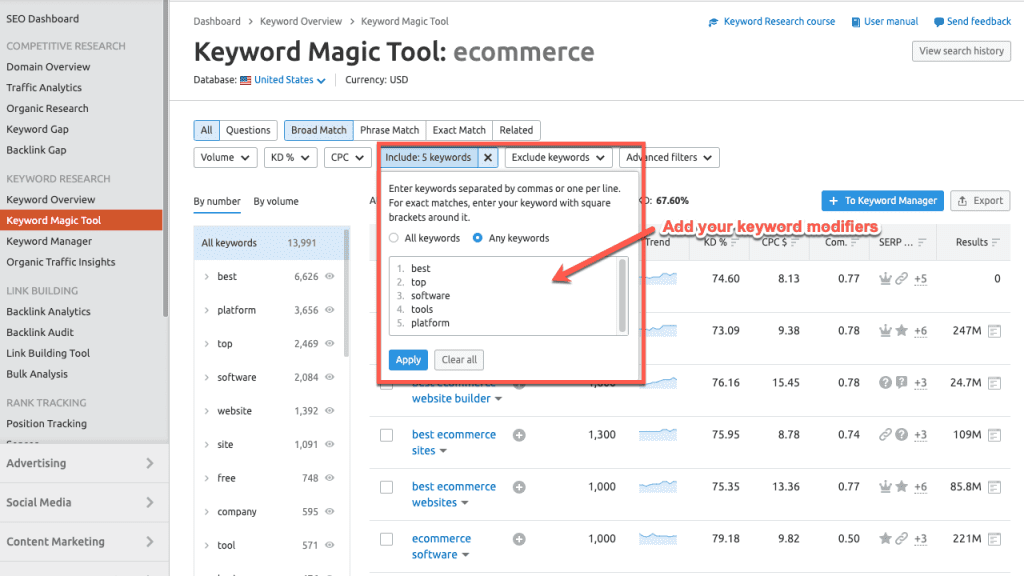Click plus icon beside 'best ecommerce sites'

(519, 435)
